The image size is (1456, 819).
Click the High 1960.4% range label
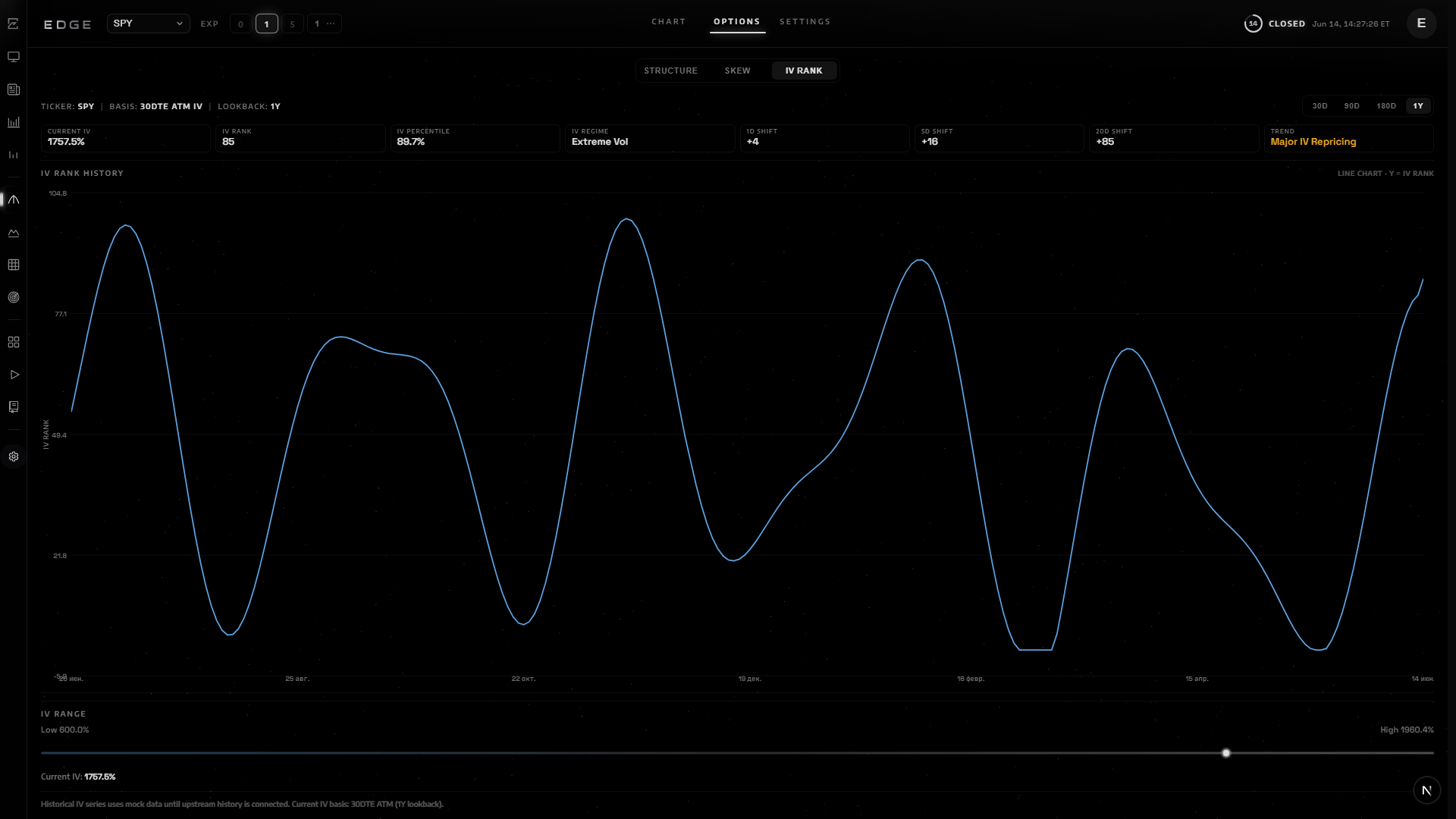(1407, 730)
